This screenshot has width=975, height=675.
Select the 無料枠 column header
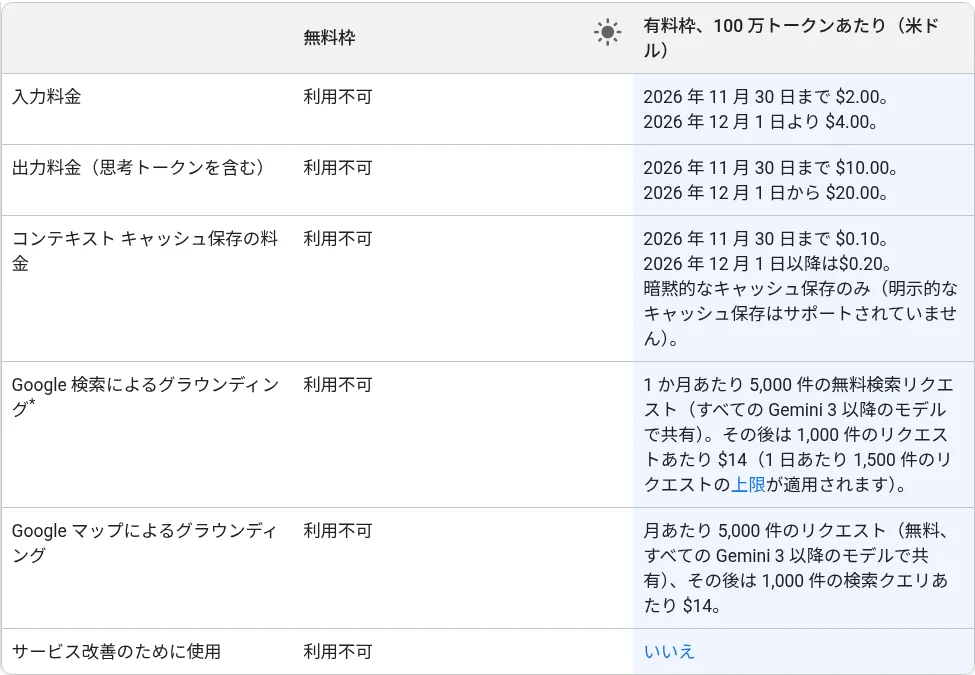point(330,37)
